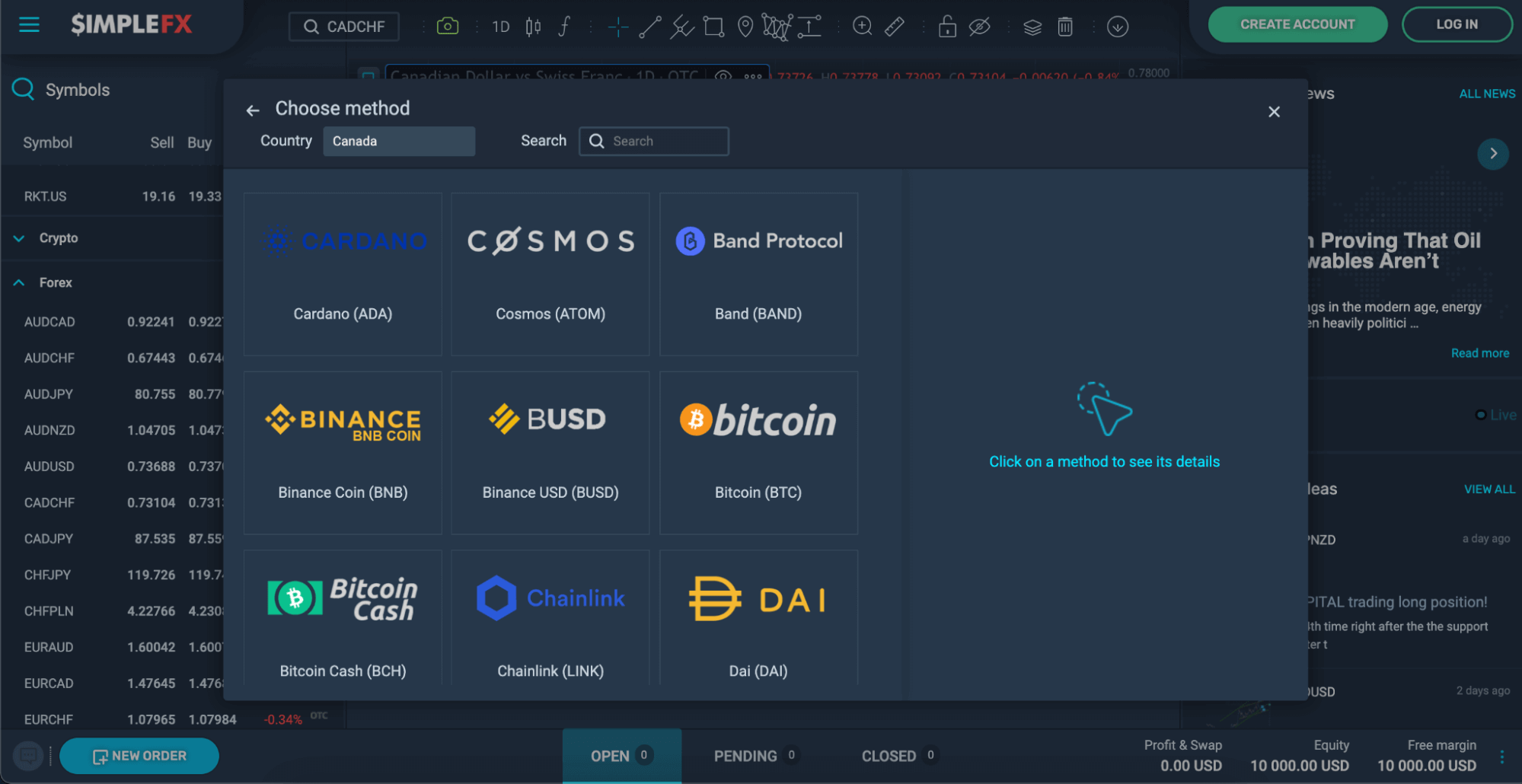
Task: Change the 1D chart timeframe
Action: [x=500, y=27]
